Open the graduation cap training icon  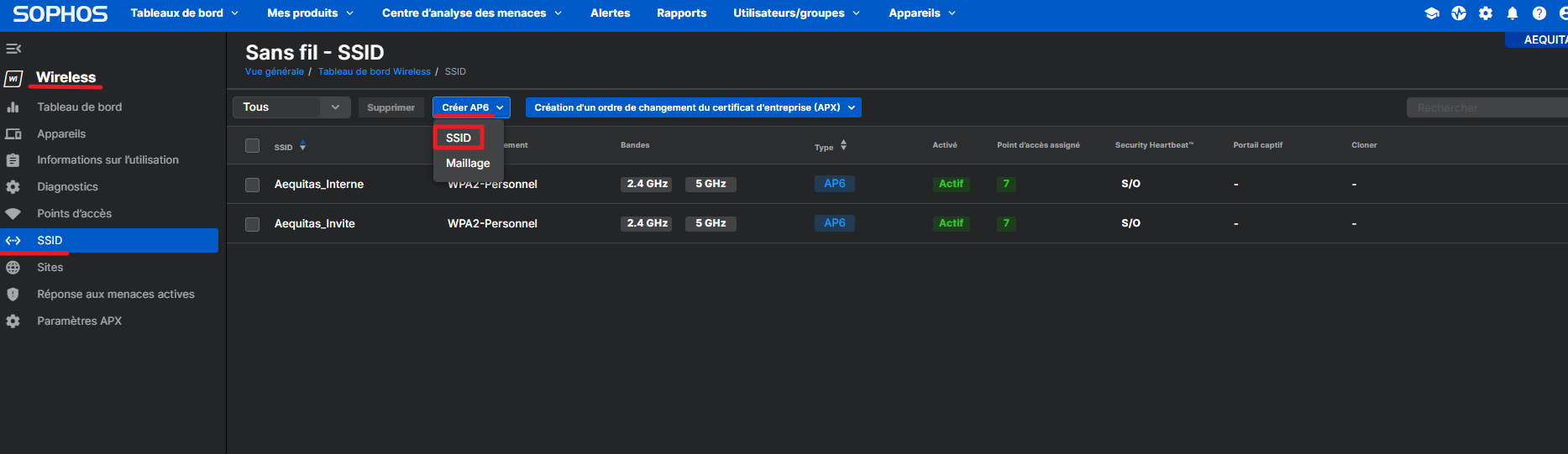(x=1432, y=13)
